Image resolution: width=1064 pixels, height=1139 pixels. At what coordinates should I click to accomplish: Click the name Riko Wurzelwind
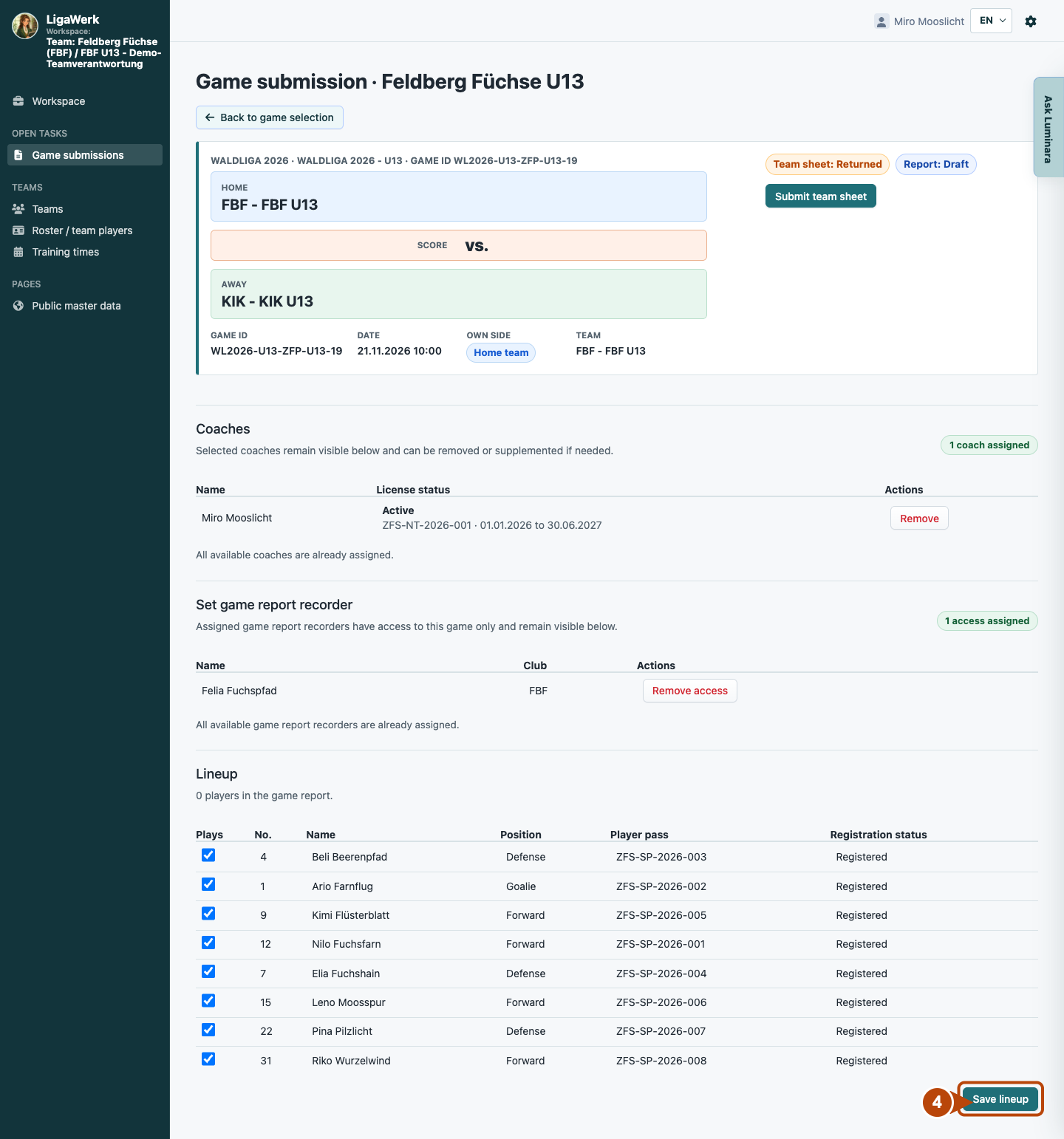pyautogui.click(x=351, y=1061)
